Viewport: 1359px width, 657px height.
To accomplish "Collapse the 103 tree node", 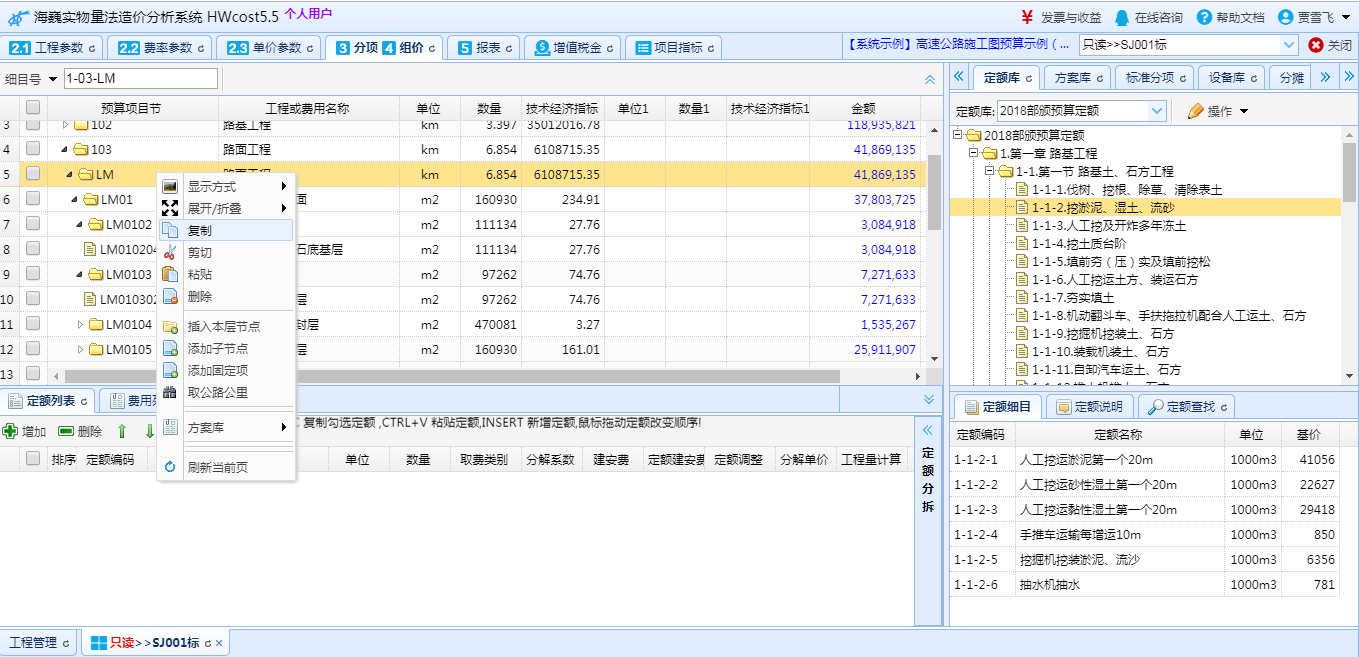I will click(64, 149).
